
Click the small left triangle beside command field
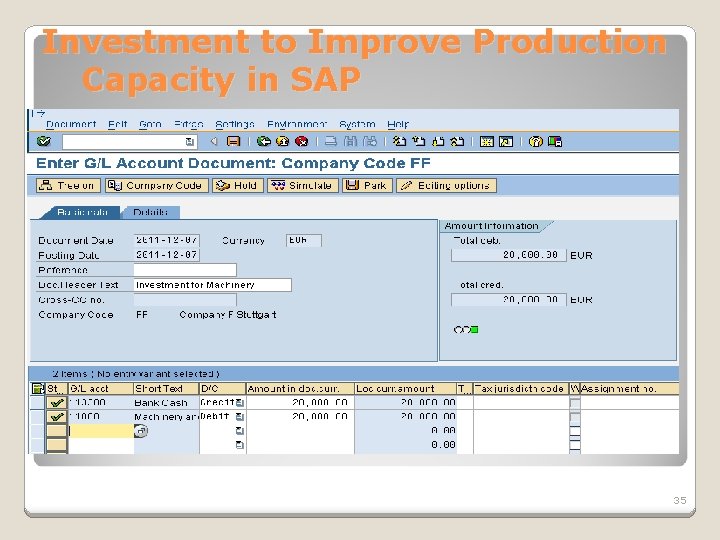tap(214, 141)
